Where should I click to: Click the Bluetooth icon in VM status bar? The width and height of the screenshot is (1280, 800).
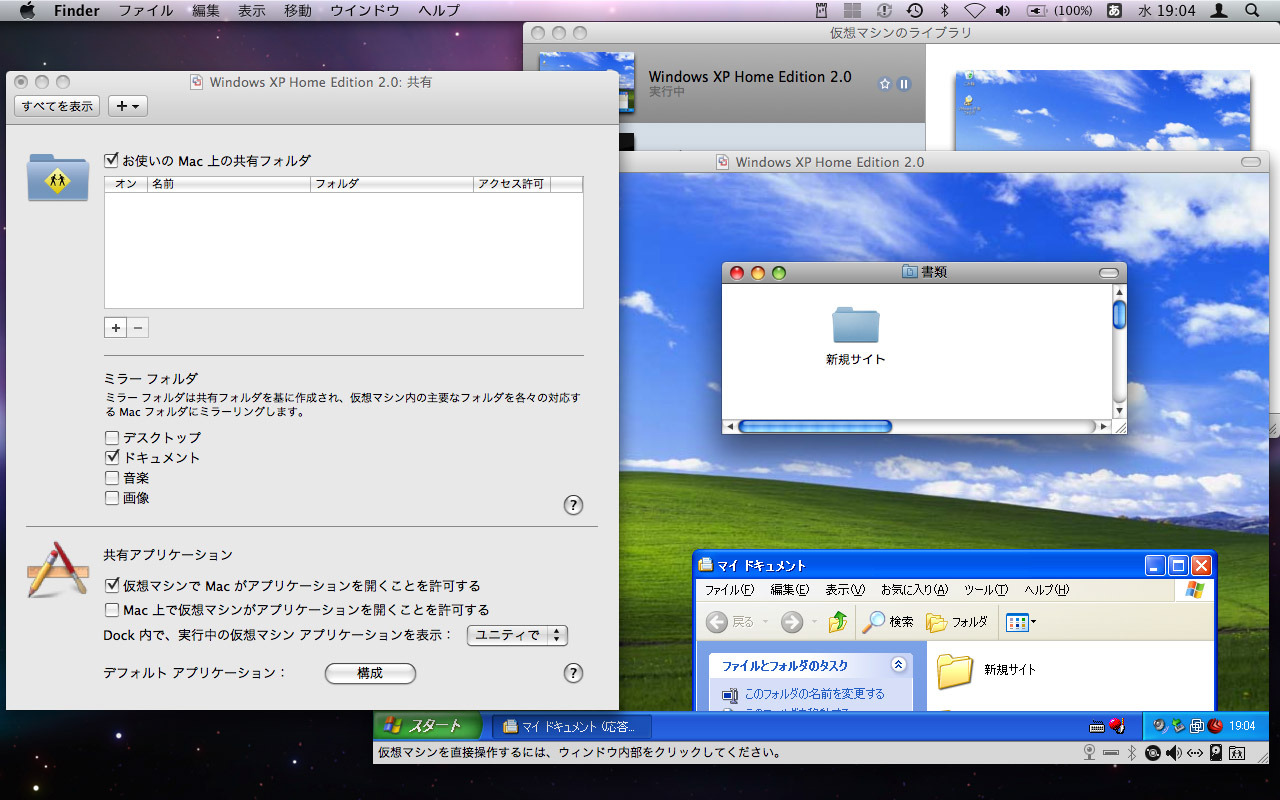[x=1132, y=752]
